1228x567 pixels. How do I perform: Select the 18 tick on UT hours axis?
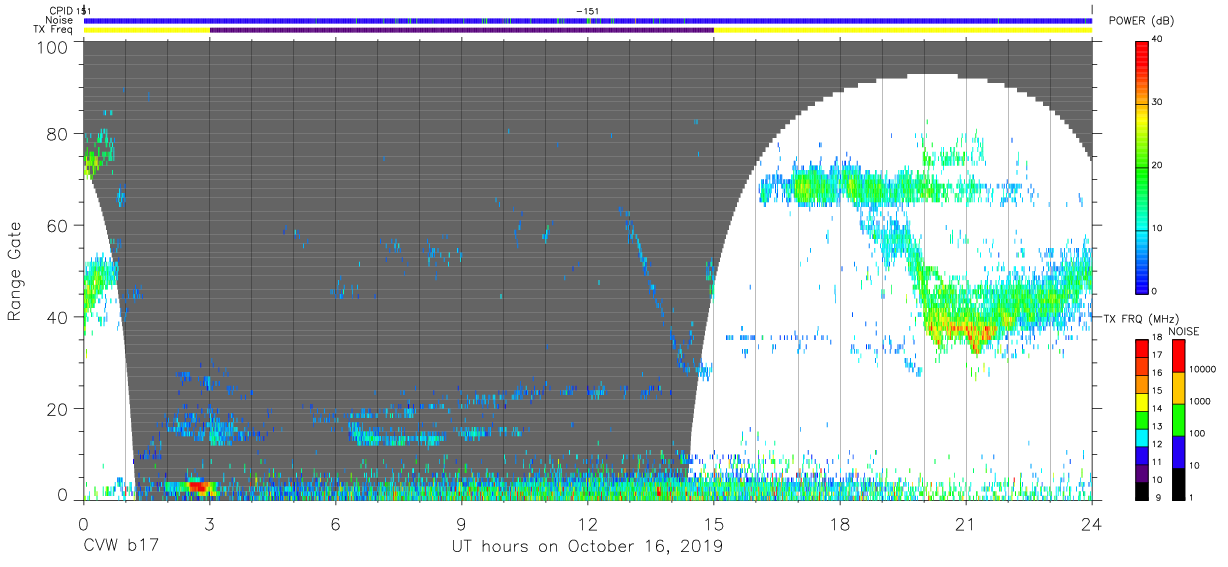coord(839,522)
